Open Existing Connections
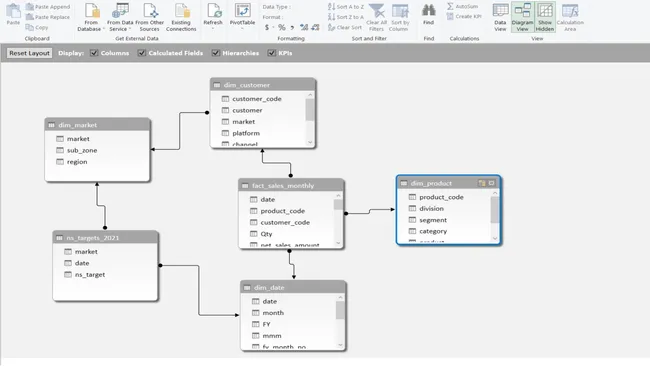Image resolution: width=650 pixels, height=366 pixels. (181, 17)
